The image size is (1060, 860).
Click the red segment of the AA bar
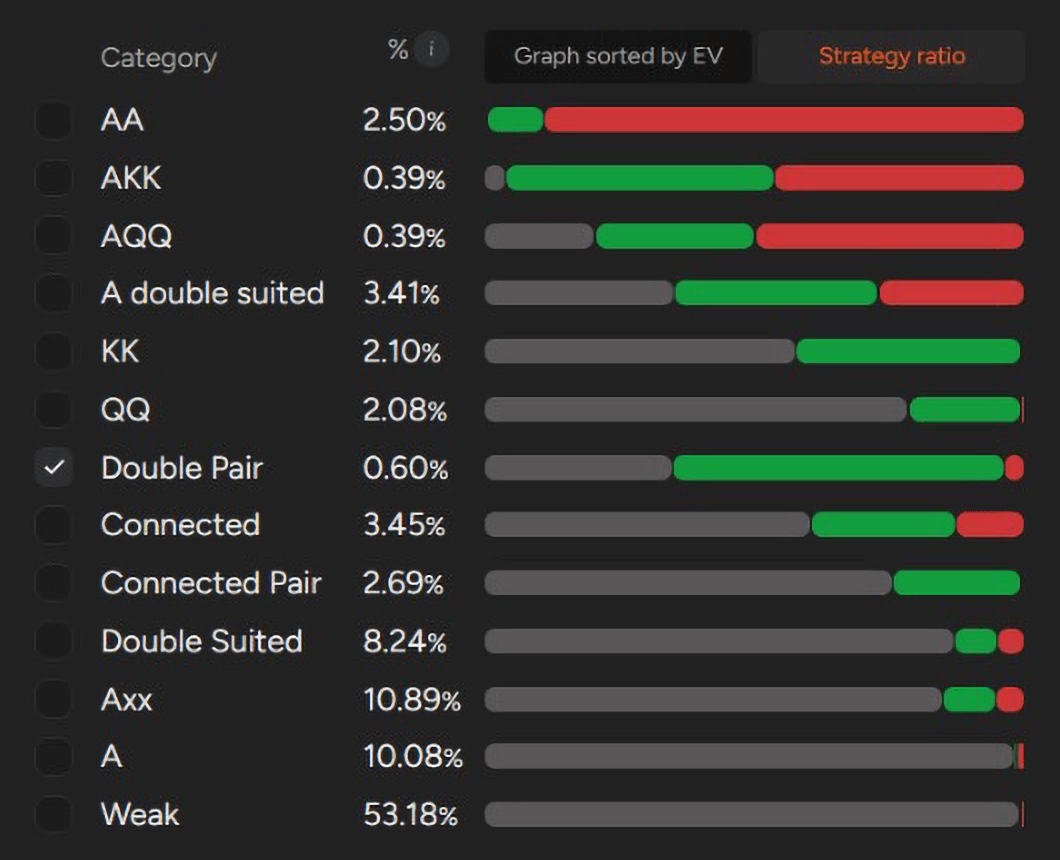783,120
